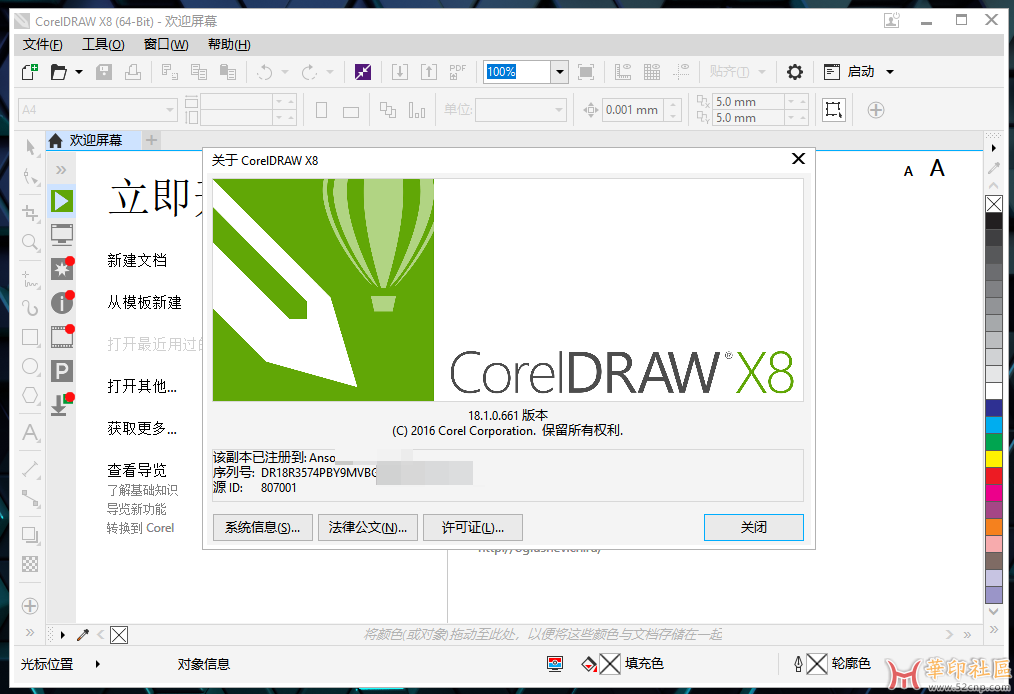The height and width of the screenshot is (694, 1014).
Task: Pick the yellow swatch in color palette
Action: (x=994, y=459)
